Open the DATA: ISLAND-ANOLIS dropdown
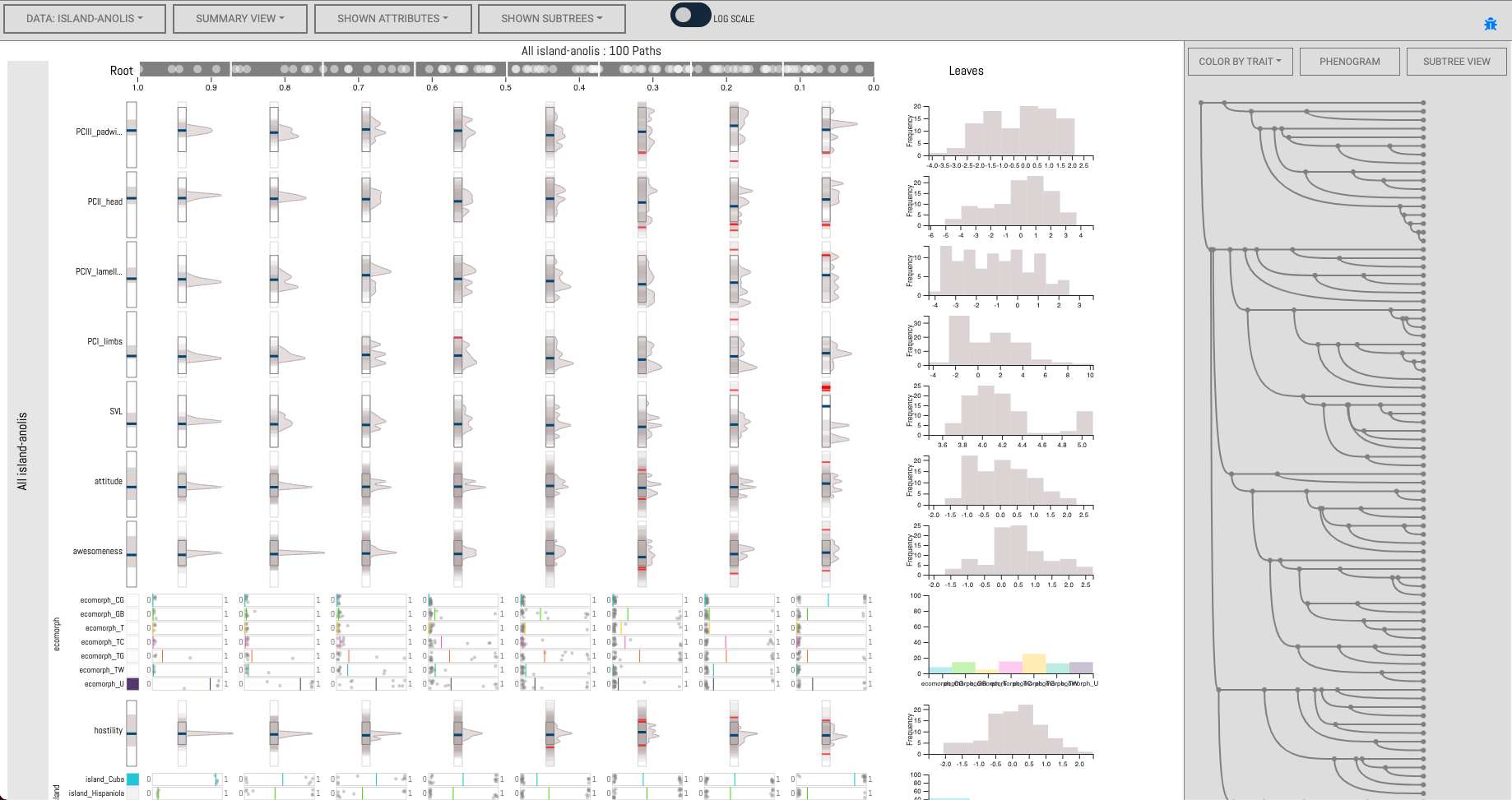This screenshot has height=800, width=1512. coord(85,19)
